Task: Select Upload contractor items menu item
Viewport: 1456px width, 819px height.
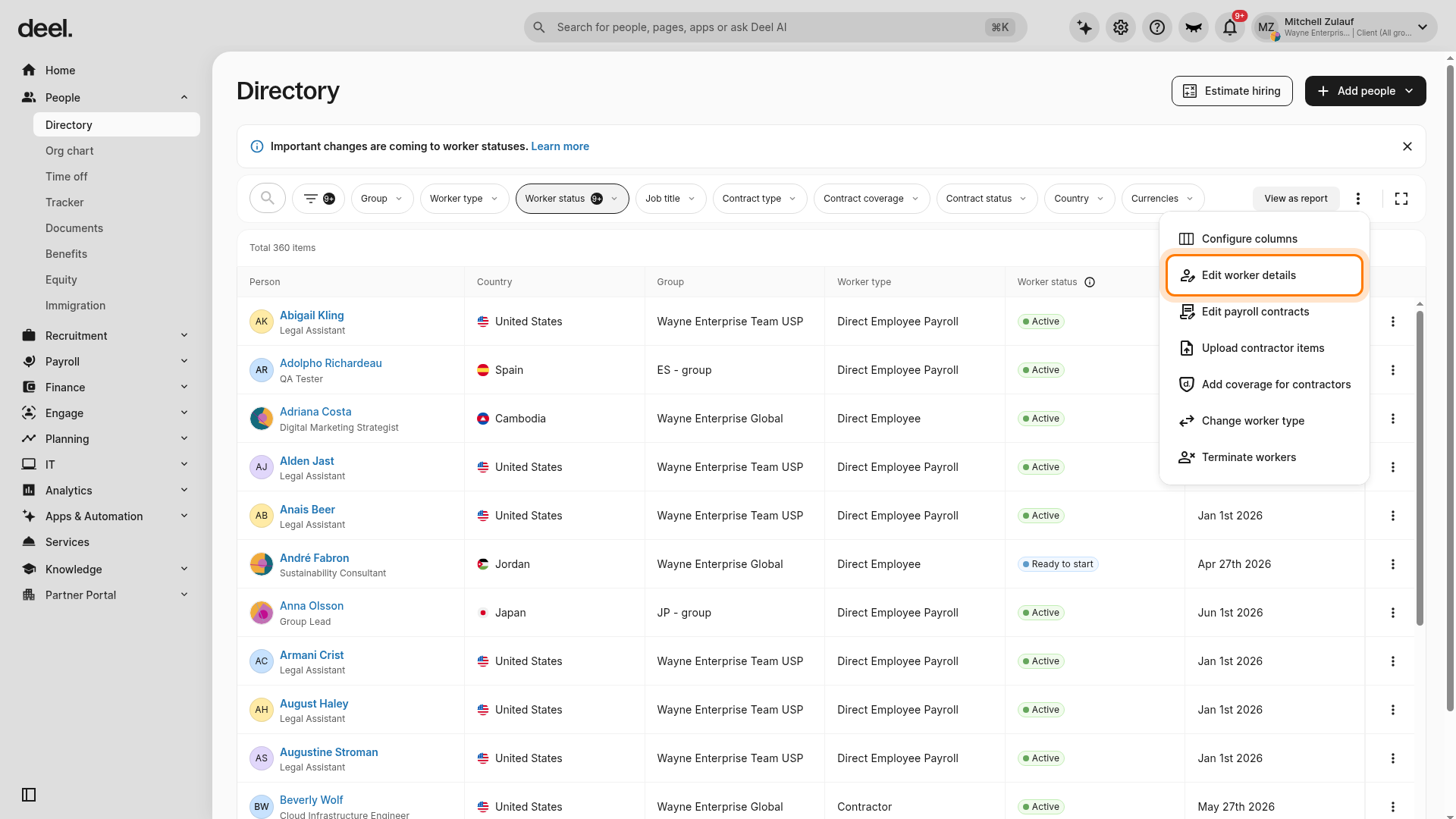Action: pos(1264,348)
